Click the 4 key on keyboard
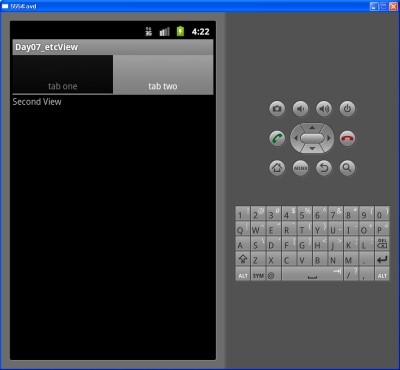The image size is (400, 370). (289, 214)
